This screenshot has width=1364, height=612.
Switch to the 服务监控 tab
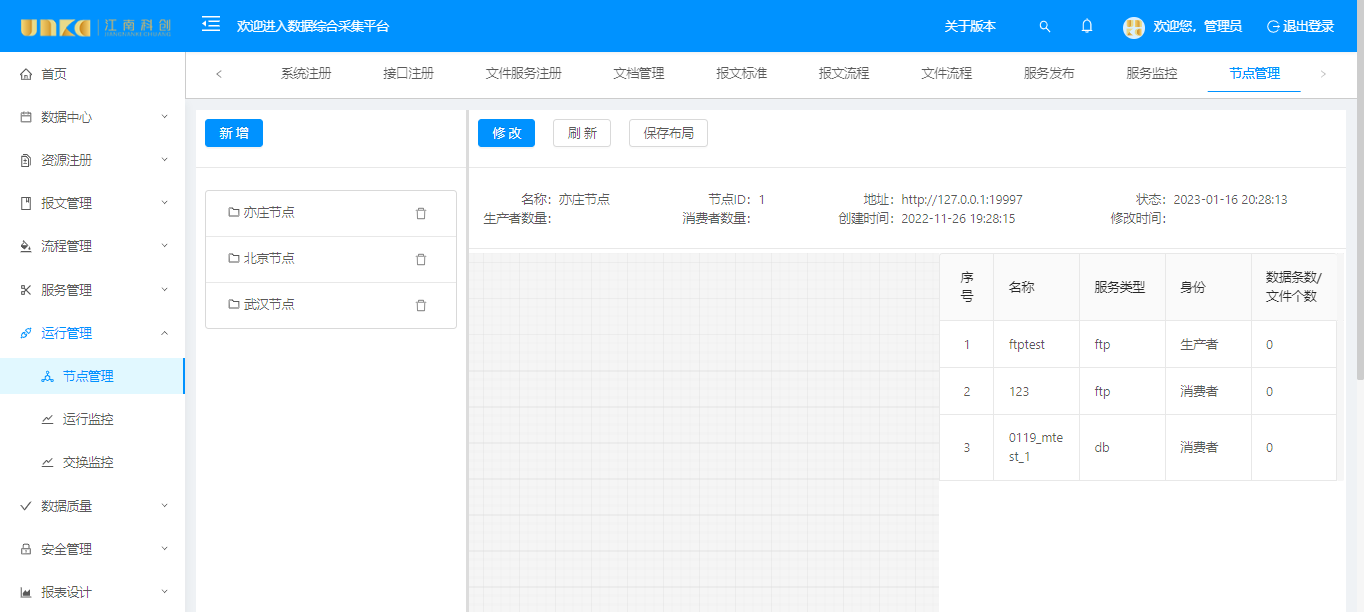(x=1151, y=73)
